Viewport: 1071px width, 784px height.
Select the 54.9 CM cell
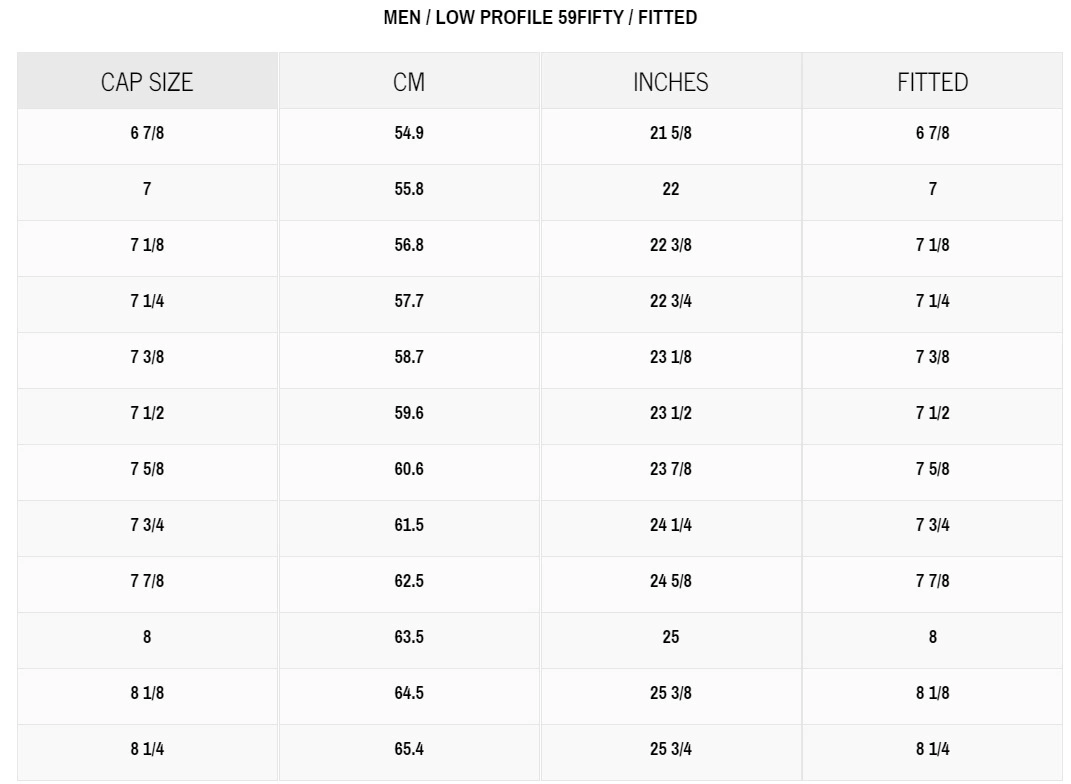409,133
